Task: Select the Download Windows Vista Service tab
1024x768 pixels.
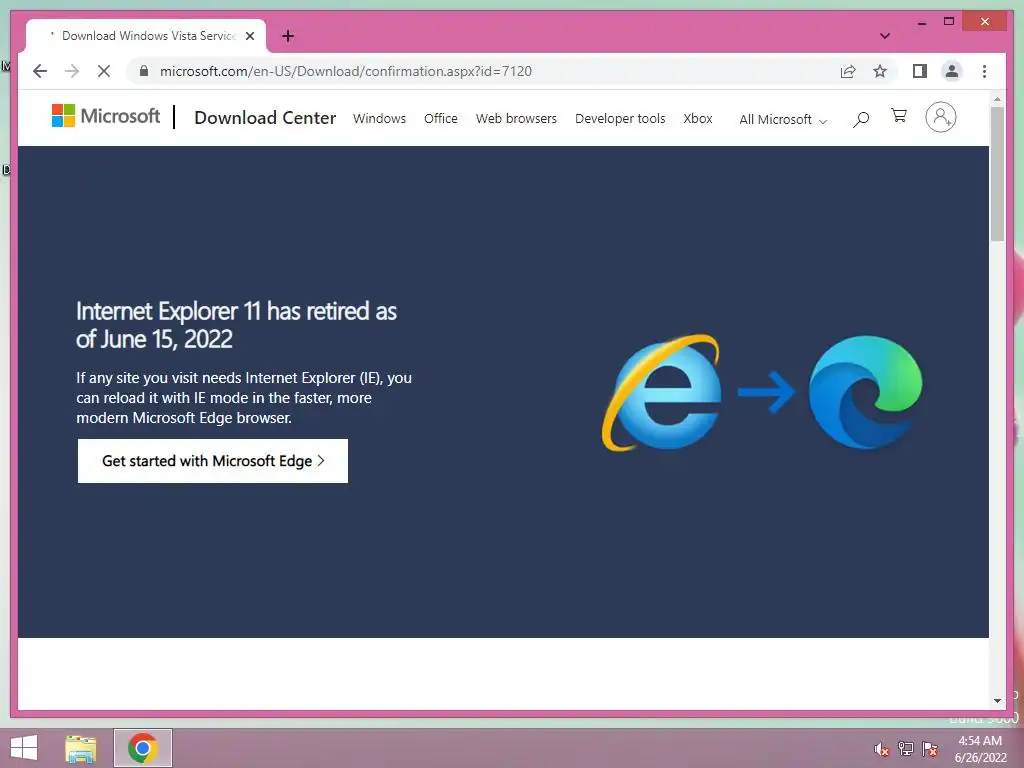Action: pos(146,36)
